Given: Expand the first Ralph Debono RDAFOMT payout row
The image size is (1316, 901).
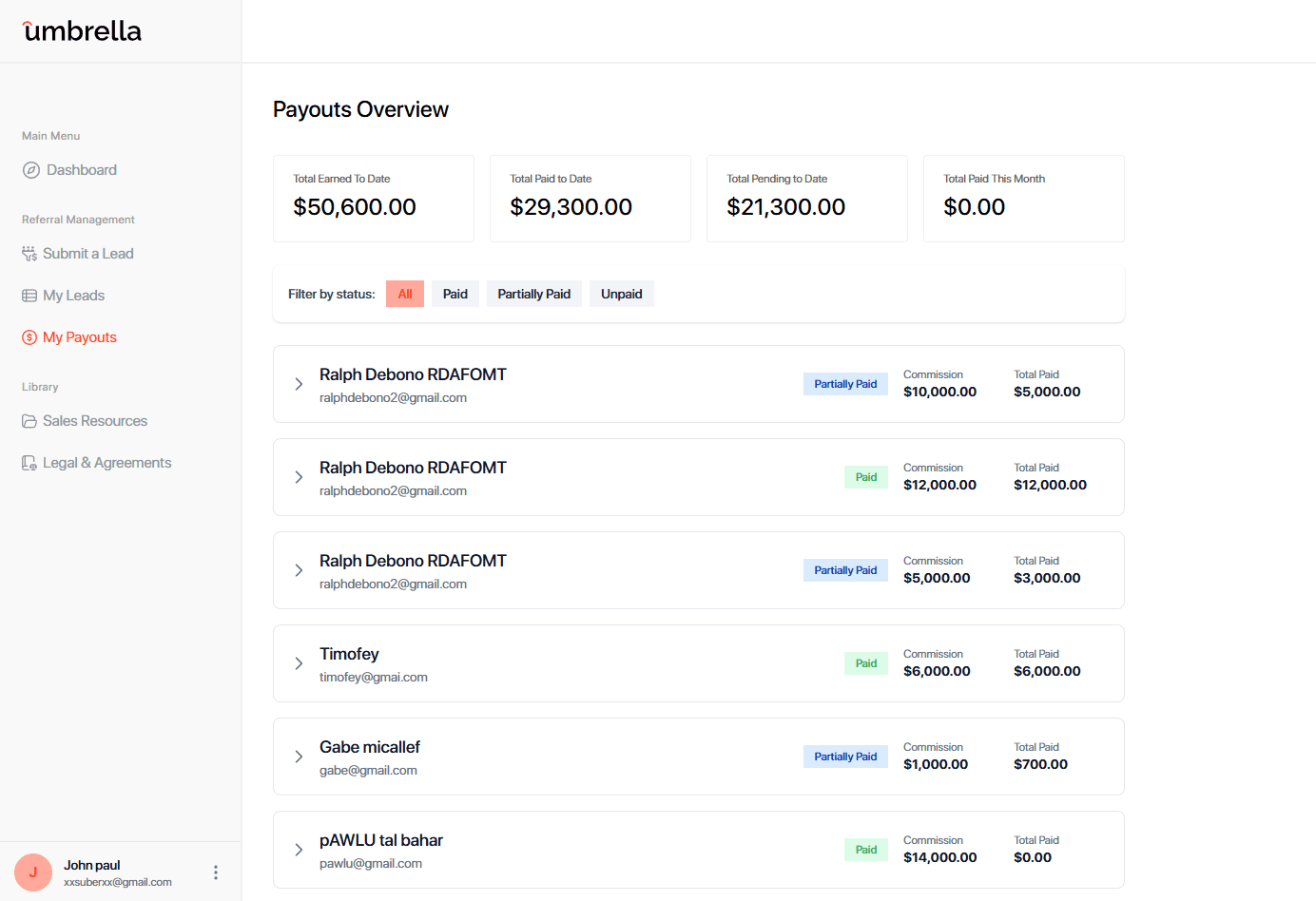Looking at the screenshot, I should click(x=299, y=384).
